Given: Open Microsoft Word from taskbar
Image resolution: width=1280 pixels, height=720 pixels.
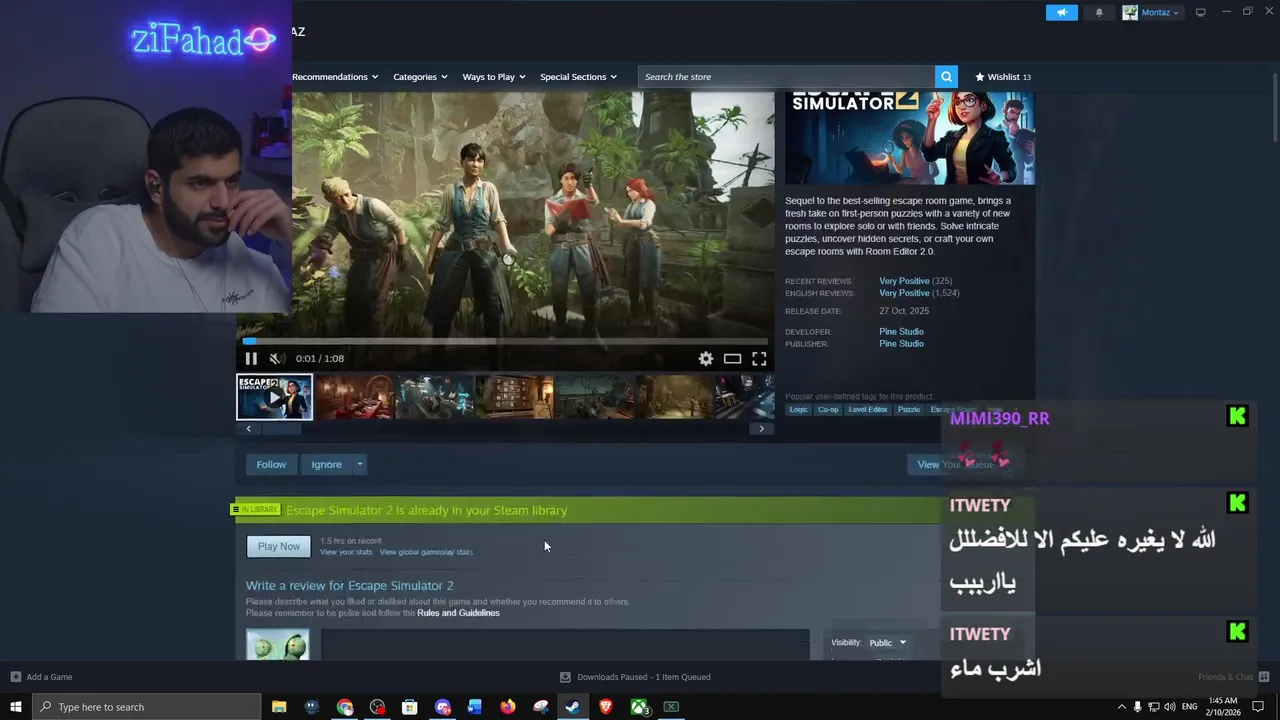Looking at the screenshot, I should point(475,707).
